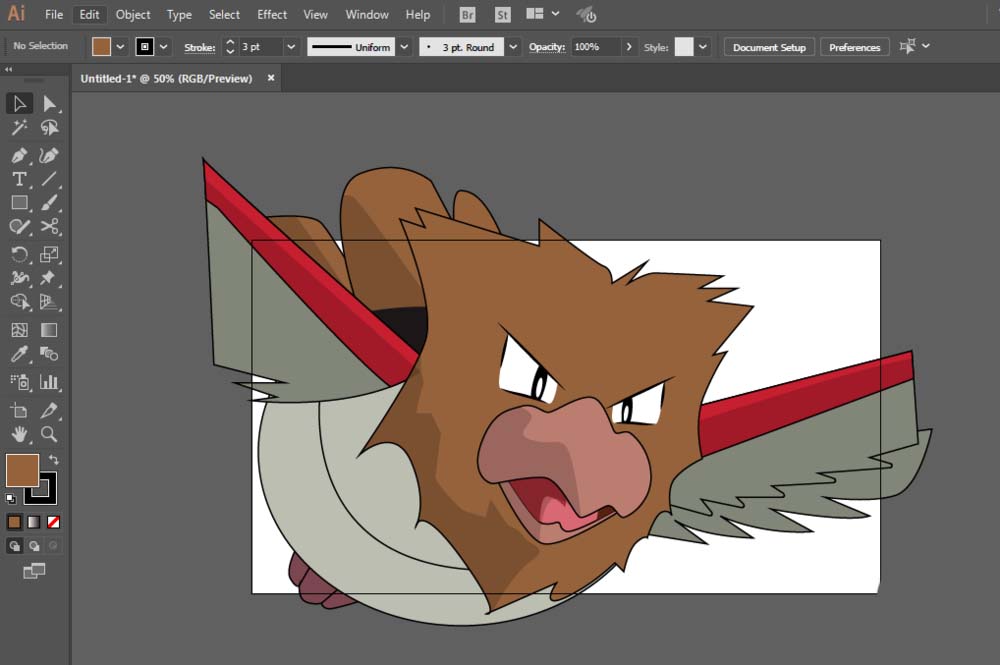1000x665 pixels.
Task: Open the Window menu
Action: pyautogui.click(x=367, y=15)
